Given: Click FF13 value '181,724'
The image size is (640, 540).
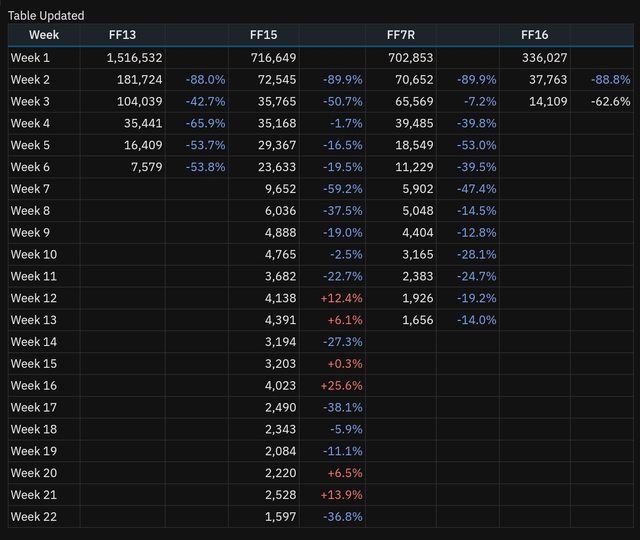Looking at the screenshot, I should click(x=140, y=80).
